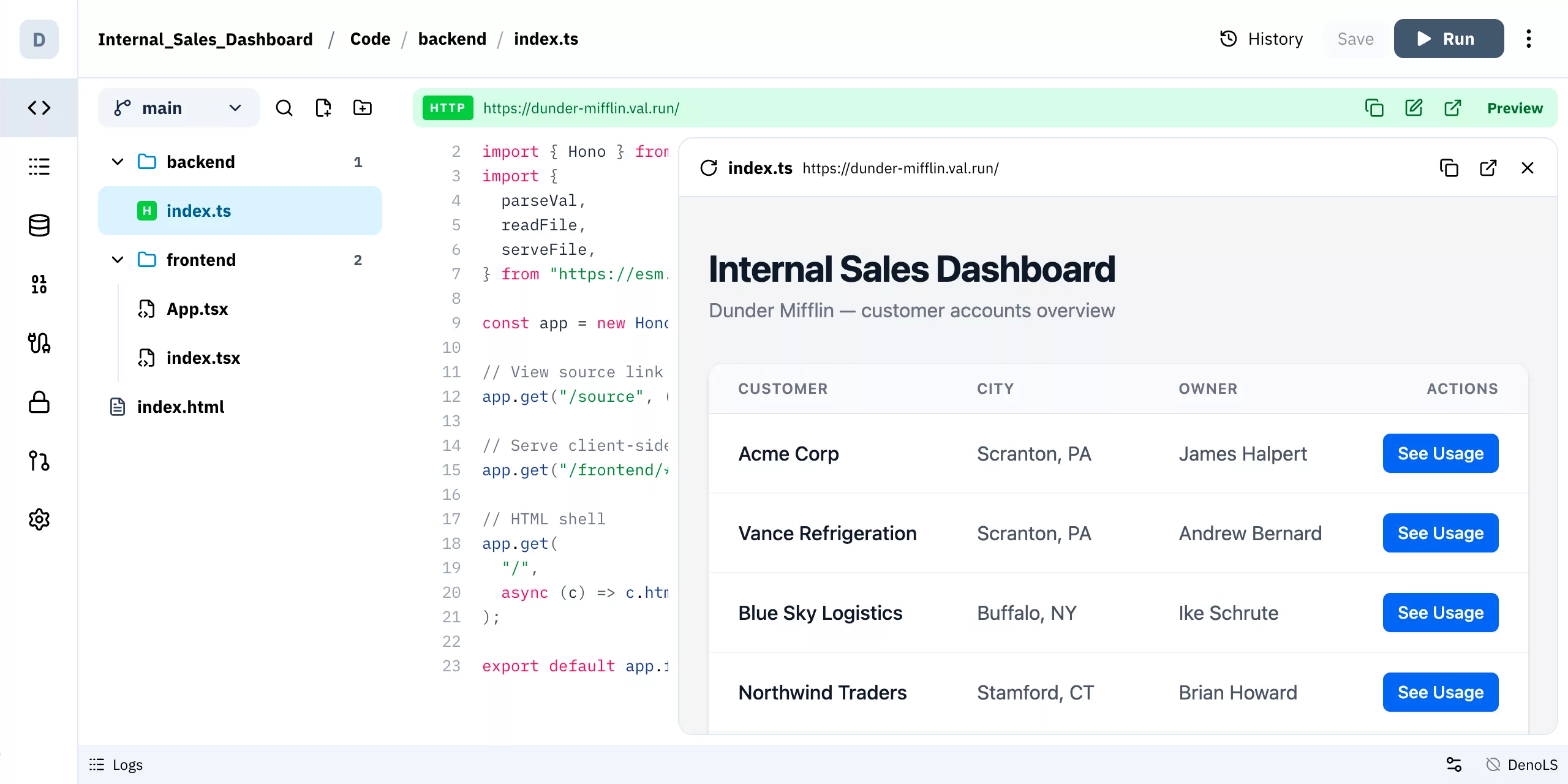Copy the HTTP endpoint URL
Viewport: 1568px width, 784px height.
[1374, 108]
